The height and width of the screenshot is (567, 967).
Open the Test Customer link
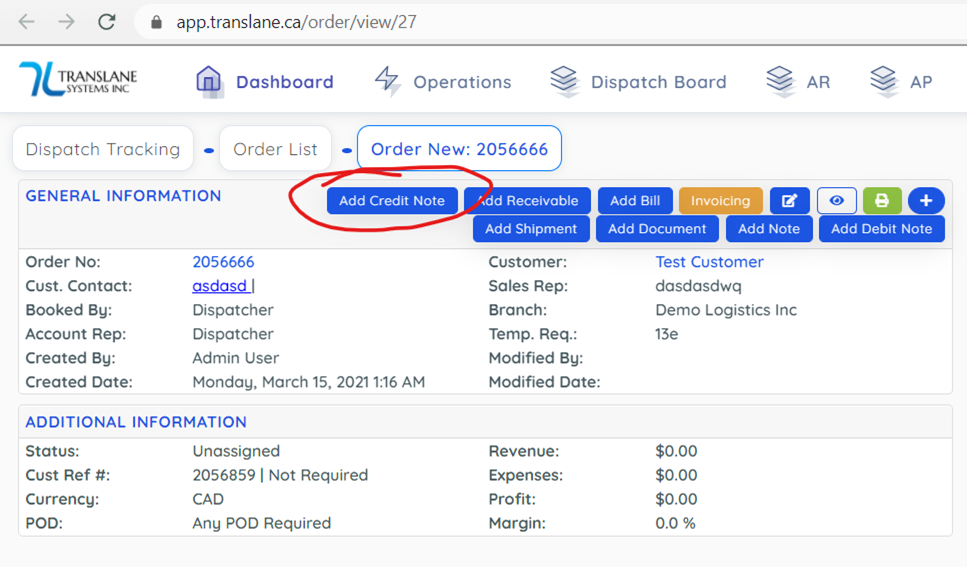709,262
